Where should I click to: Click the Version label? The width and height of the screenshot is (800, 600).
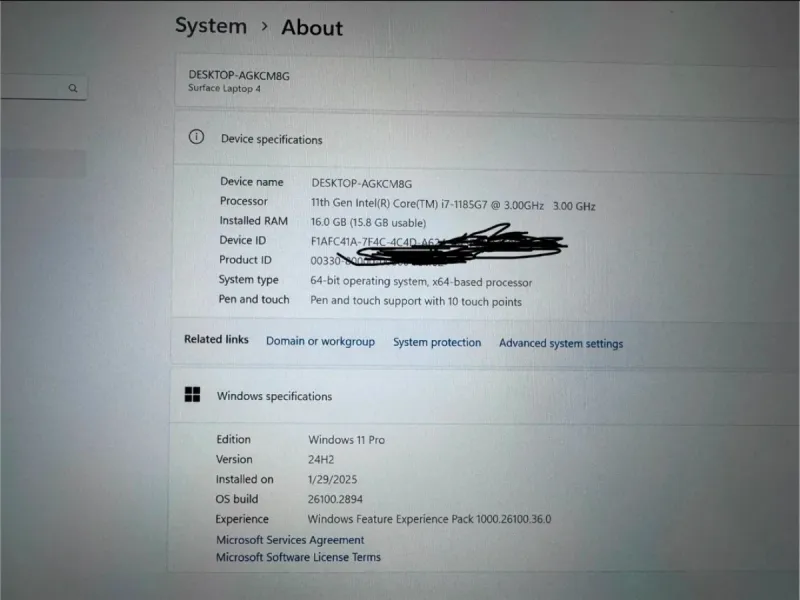[x=234, y=459]
